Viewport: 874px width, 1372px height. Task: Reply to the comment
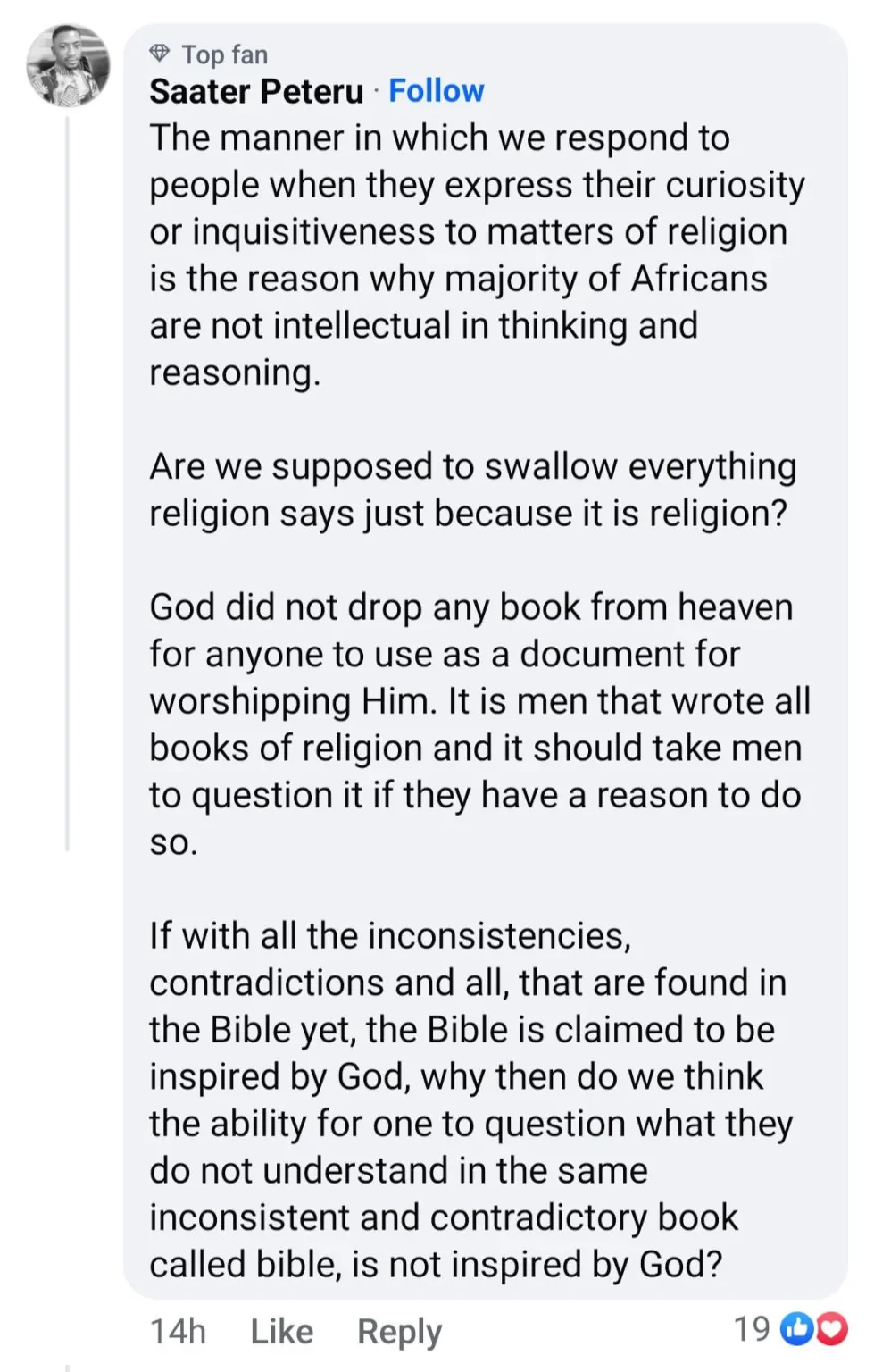[399, 1331]
